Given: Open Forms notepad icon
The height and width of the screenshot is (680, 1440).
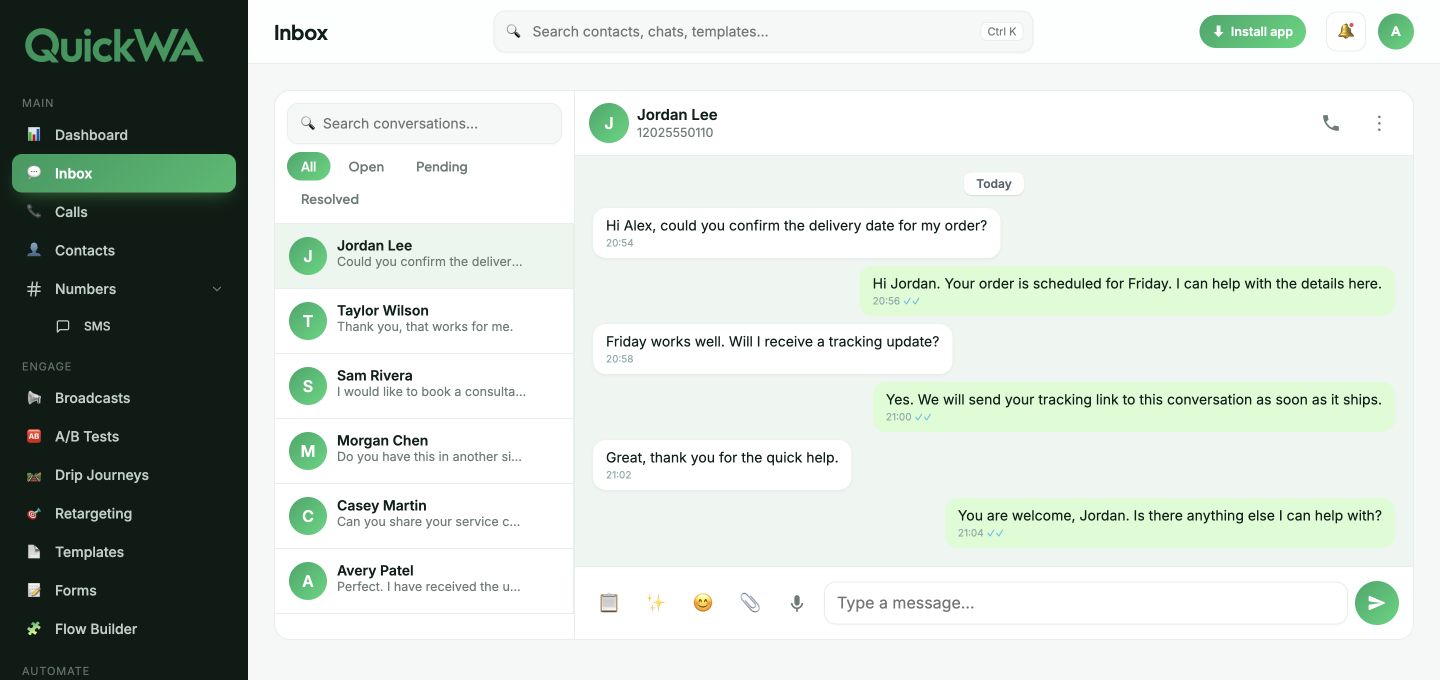Looking at the screenshot, I should (34, 590).
